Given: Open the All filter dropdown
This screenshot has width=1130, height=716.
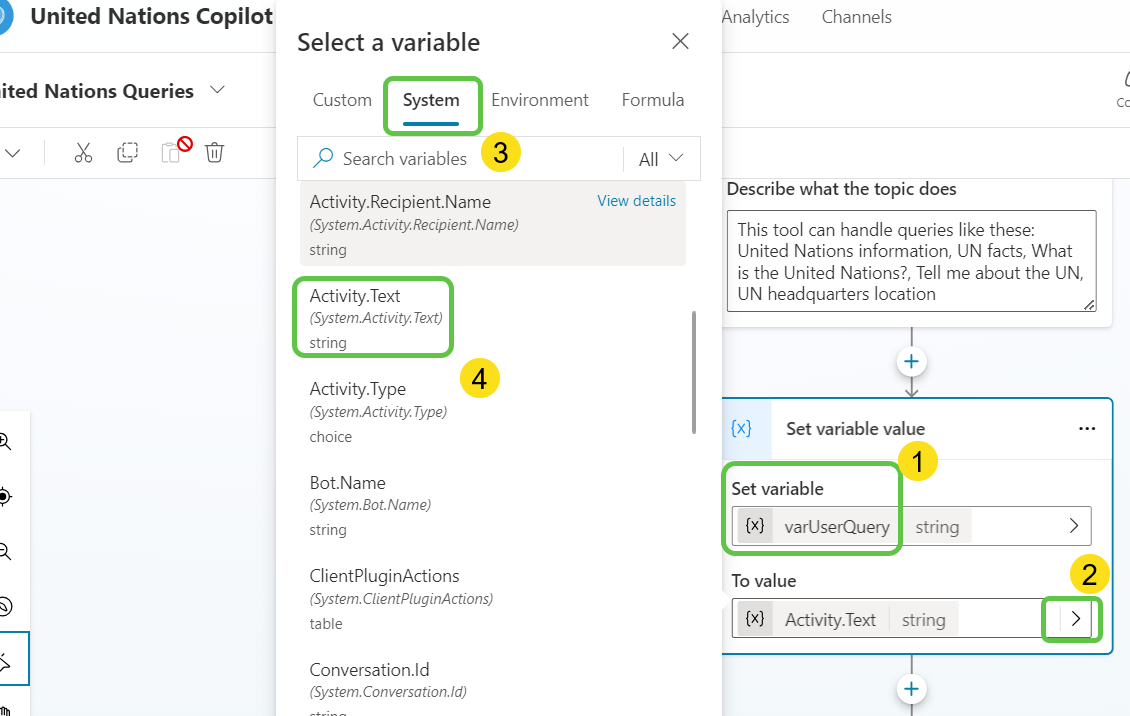Looking at the screenshot, I should (662, 158).
